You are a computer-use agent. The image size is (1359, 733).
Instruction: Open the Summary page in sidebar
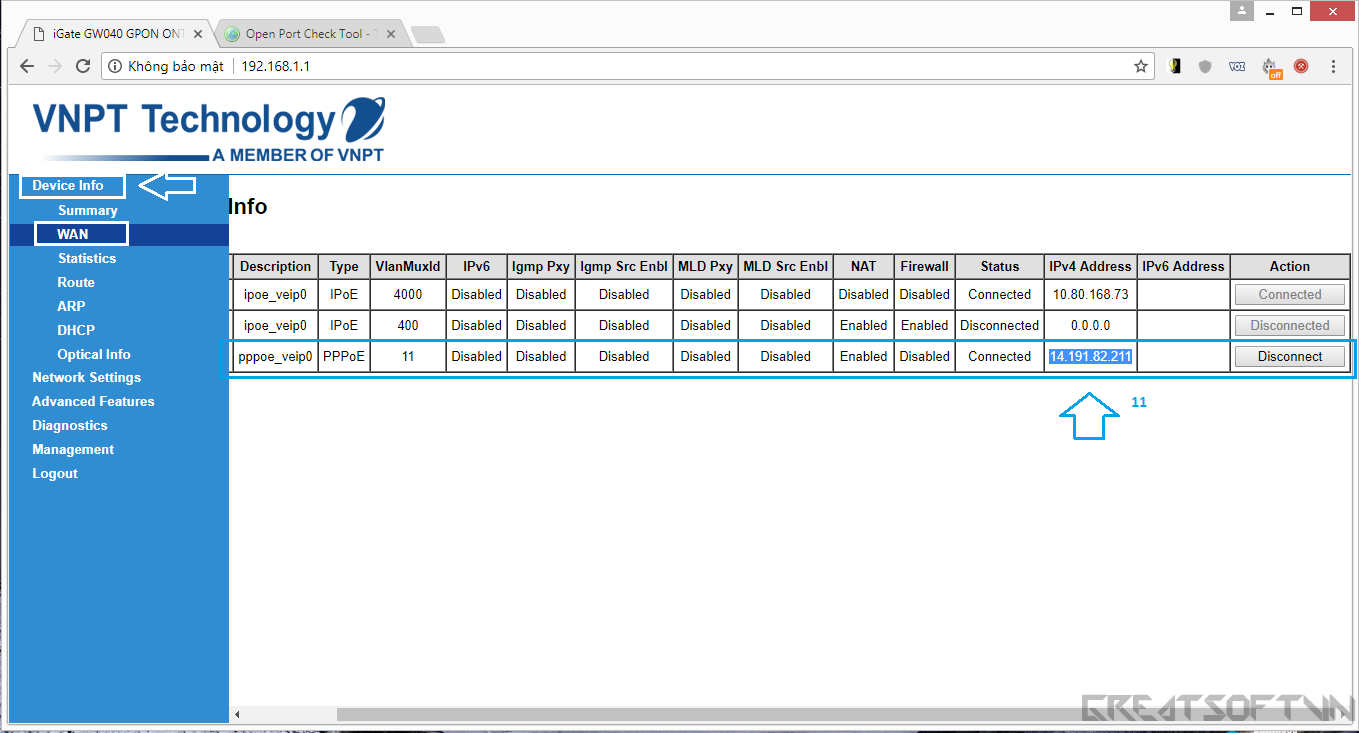pyautogui.click(x=88, y=210)
